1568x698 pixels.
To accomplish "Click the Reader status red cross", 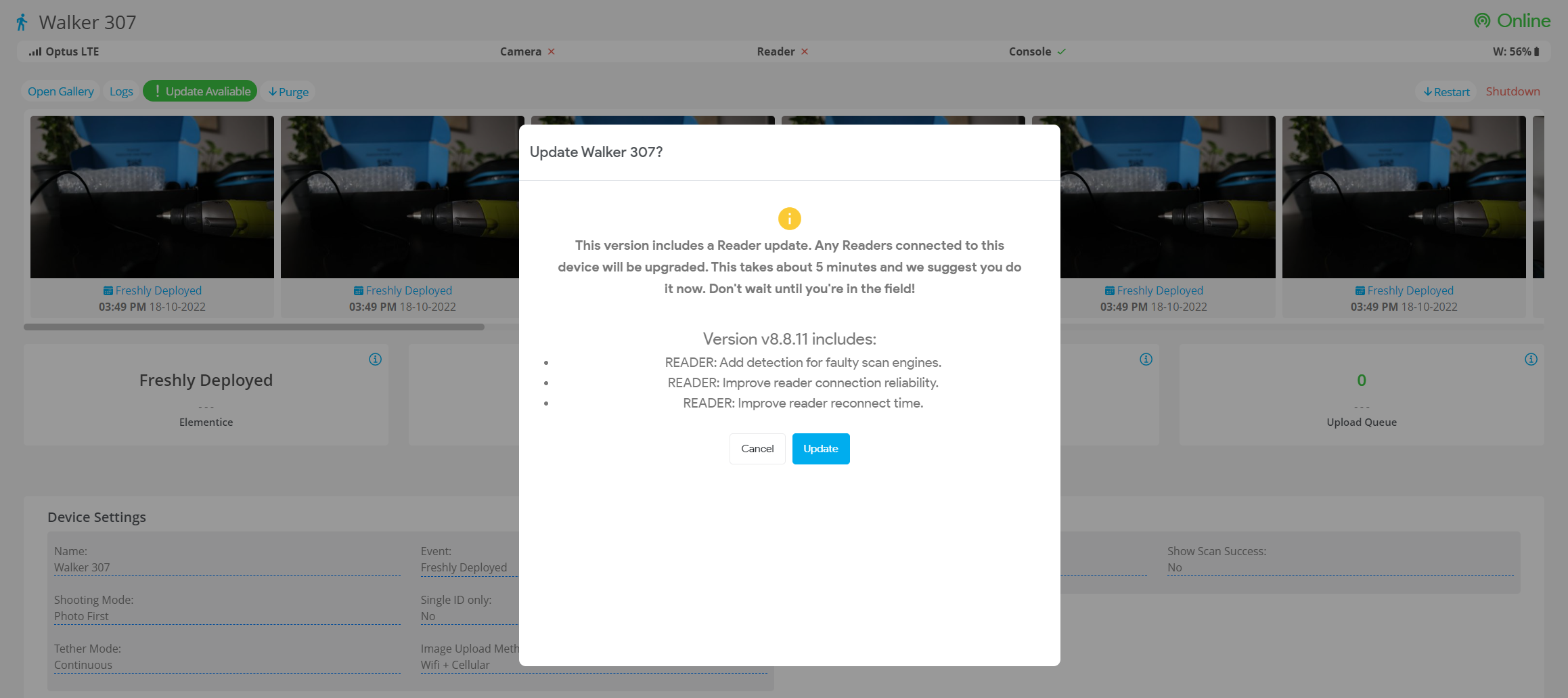I will tap(805, 51).
